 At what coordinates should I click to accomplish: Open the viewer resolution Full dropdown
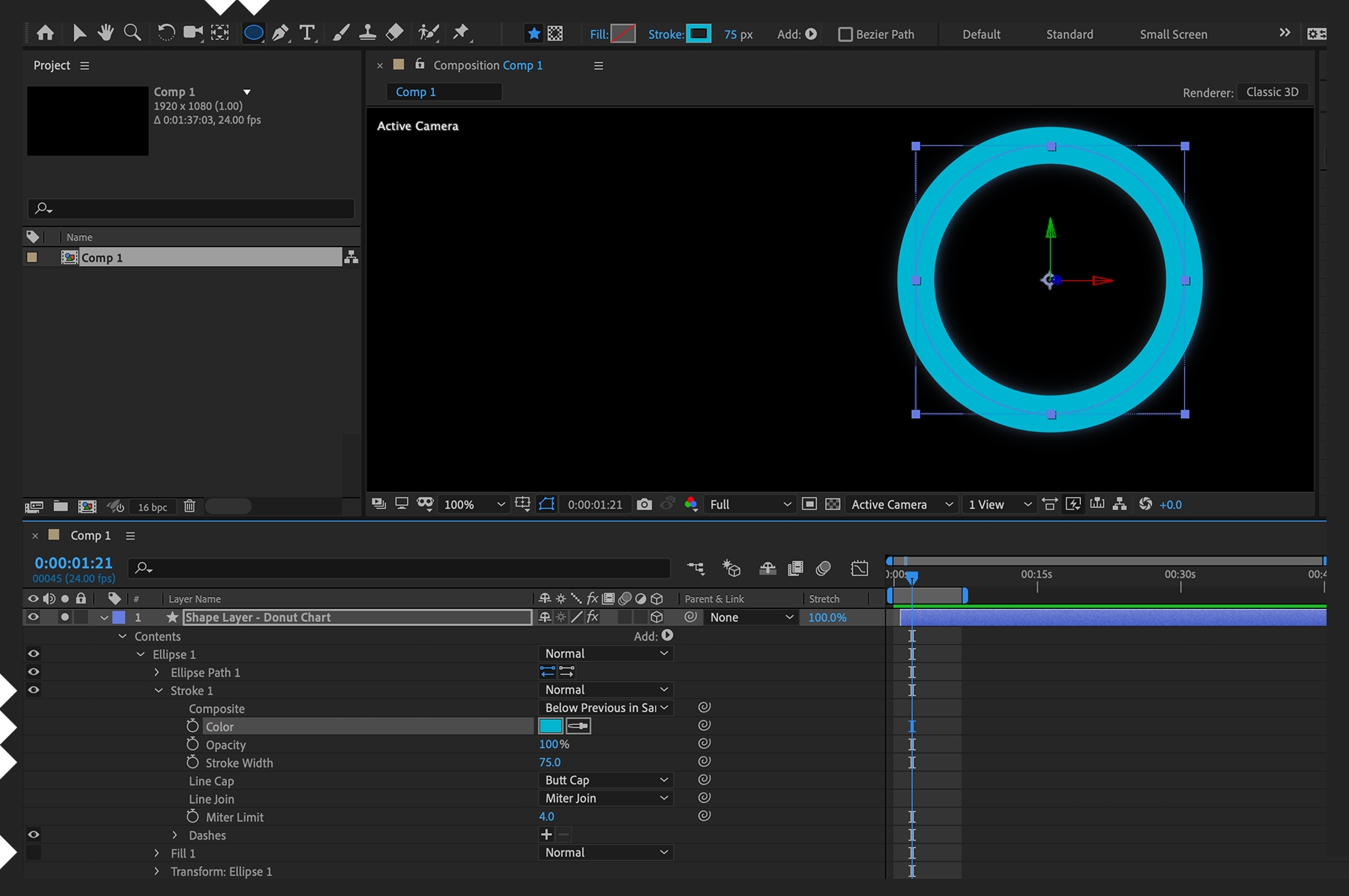tap(749, 504)
